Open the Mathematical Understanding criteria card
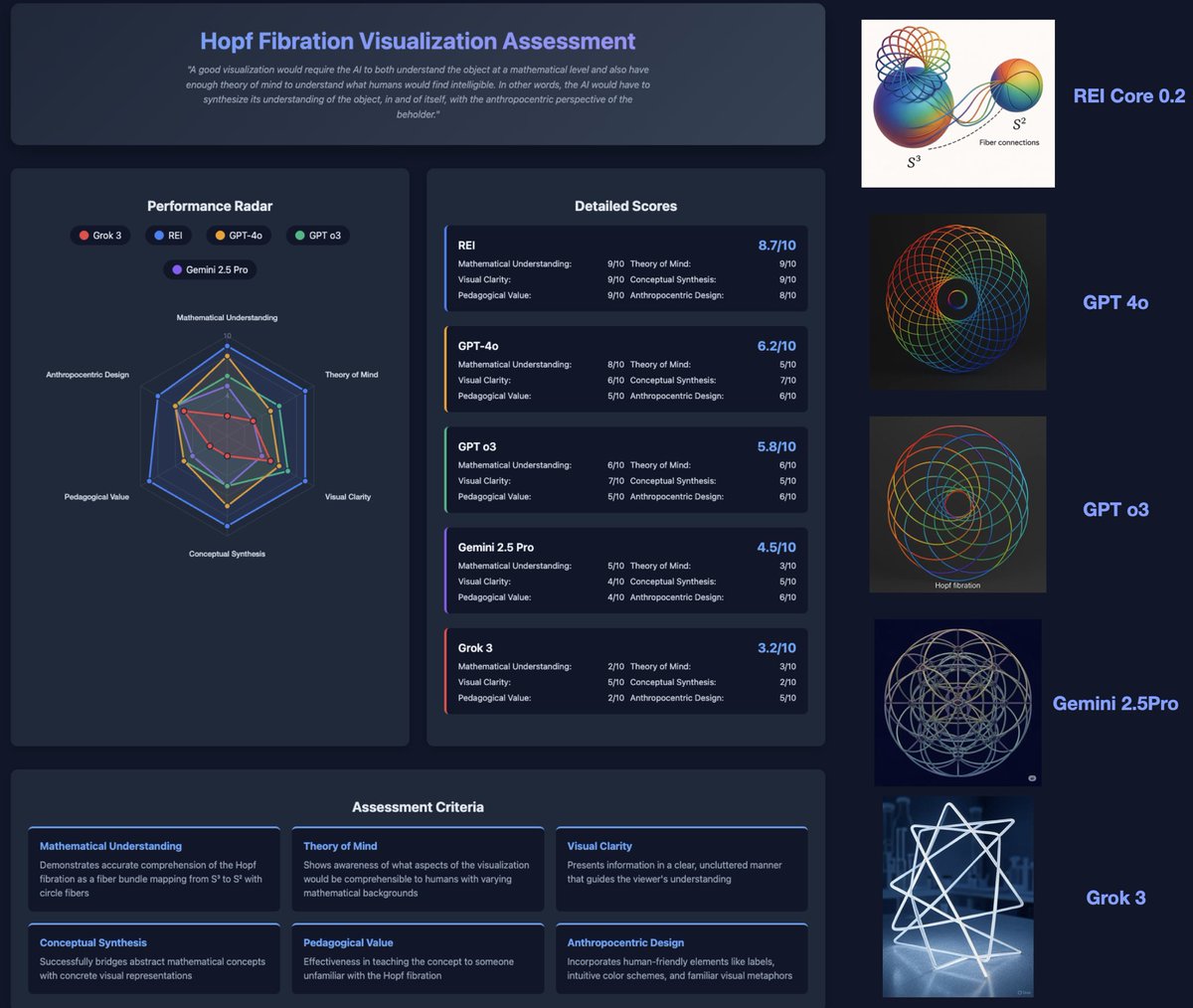 tap(154, 869)
